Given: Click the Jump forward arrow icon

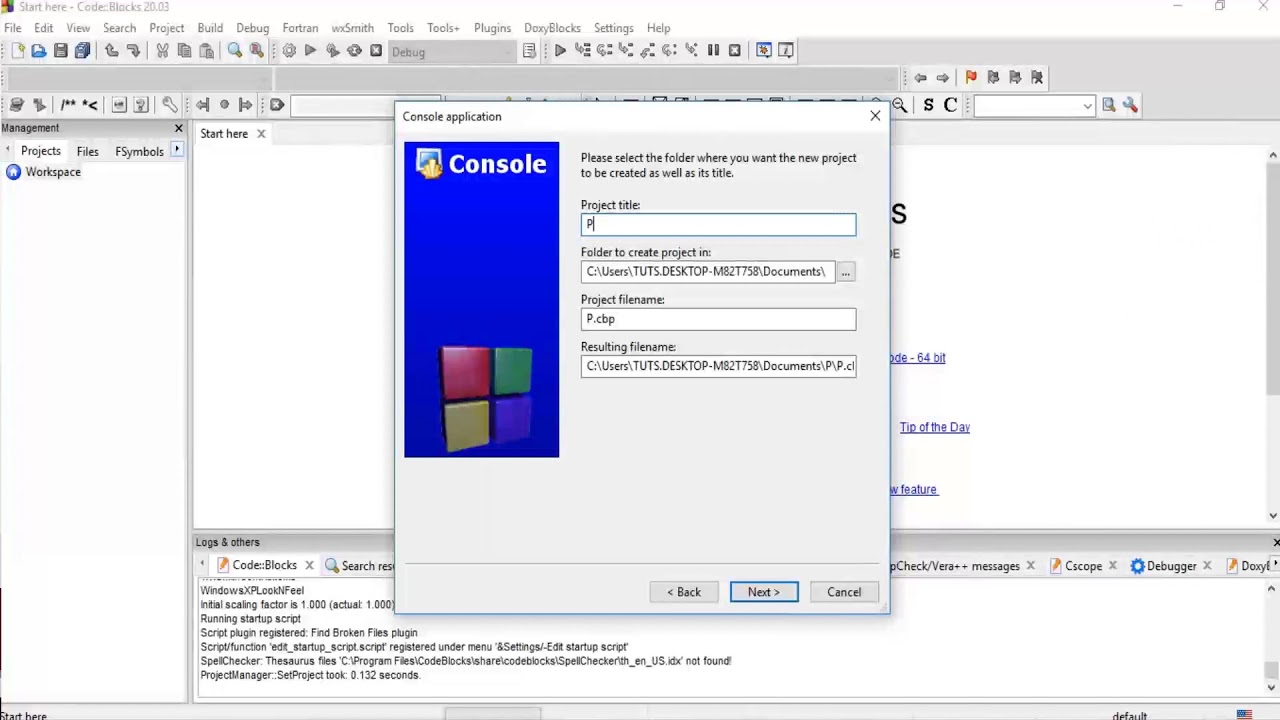Looking at the screenshot, I should [942, 77].
